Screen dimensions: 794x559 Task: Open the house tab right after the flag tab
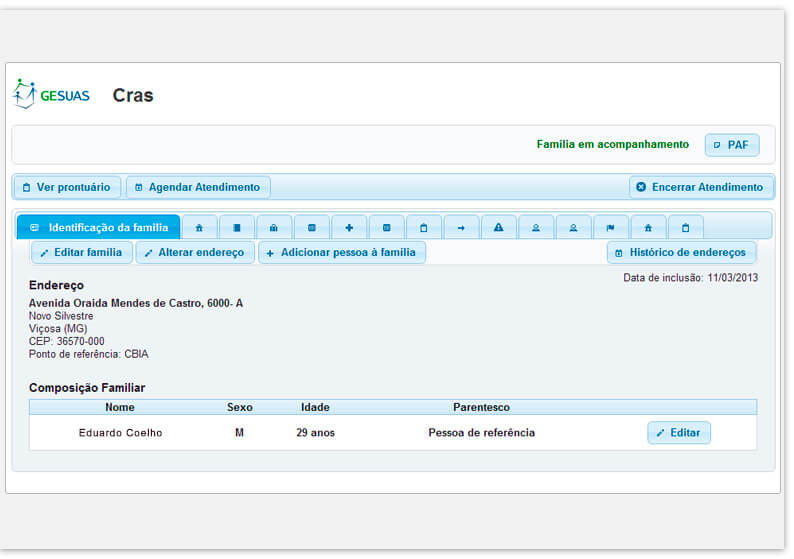(648, 228)
